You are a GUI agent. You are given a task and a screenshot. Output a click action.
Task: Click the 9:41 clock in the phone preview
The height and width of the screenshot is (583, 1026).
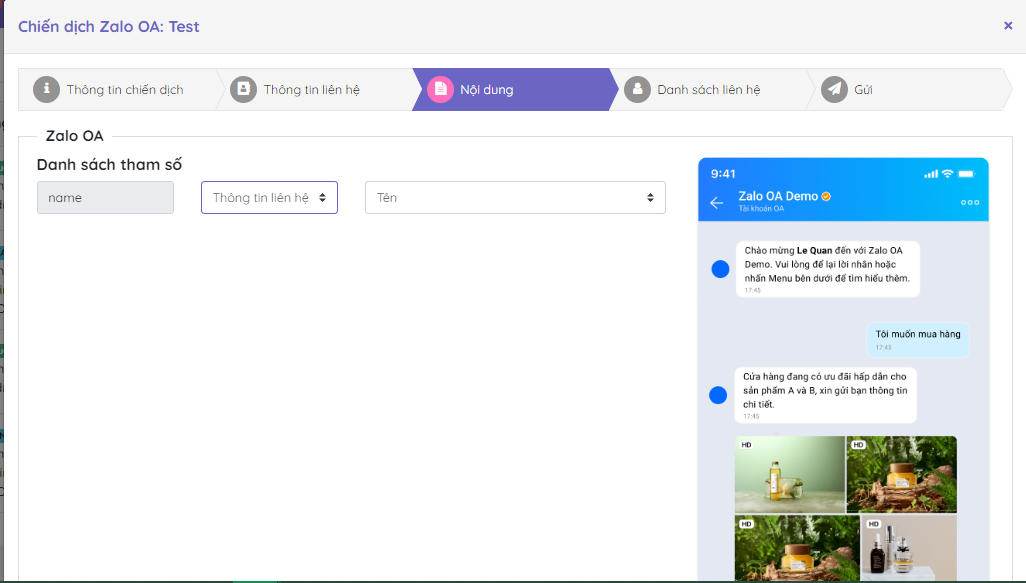723,174
